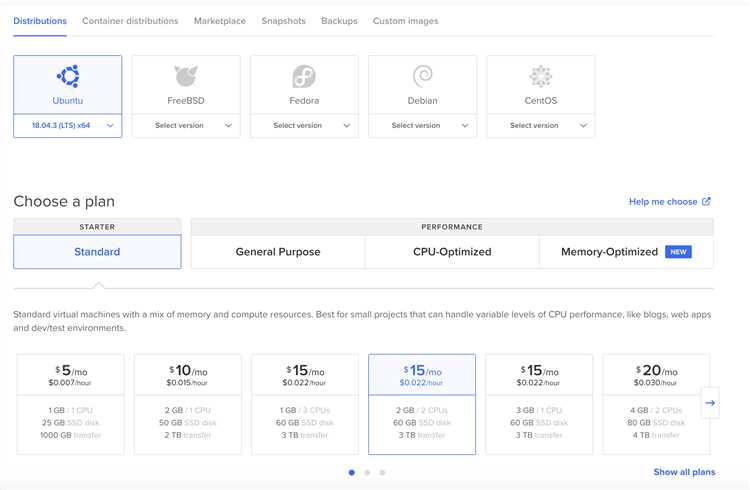
Task: Open the FreeBSD Select version dropdown
Action: 186,125
